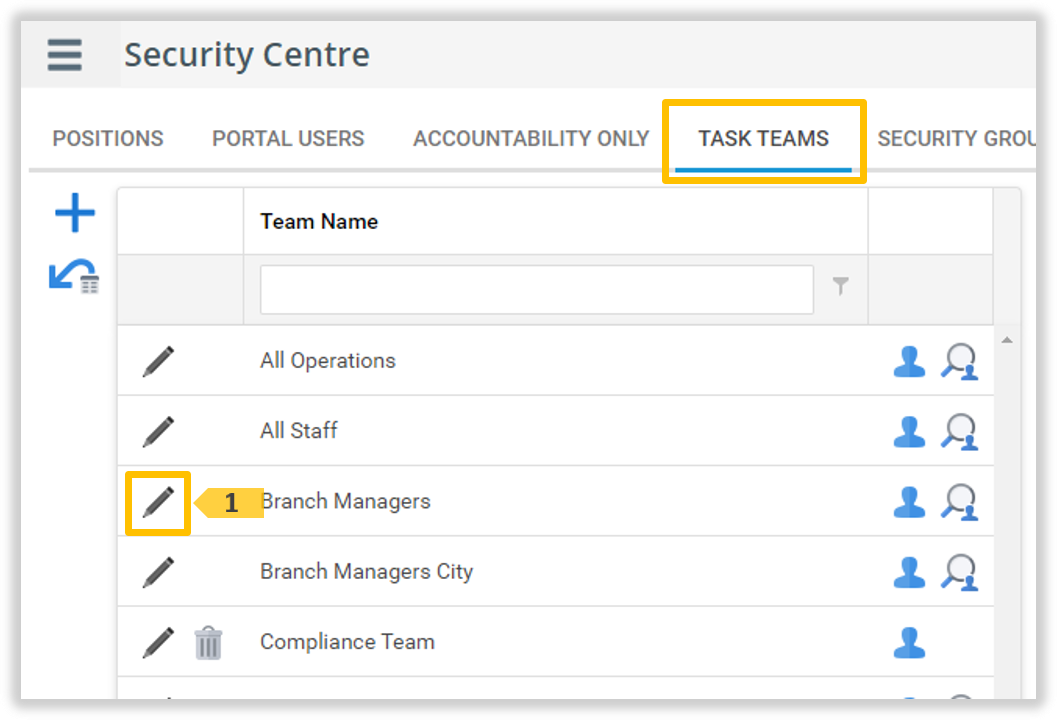The height and width of the screenshot is (720, 1057).
Task: Switch to the PORTAL USERS tab
Action: 288,139
